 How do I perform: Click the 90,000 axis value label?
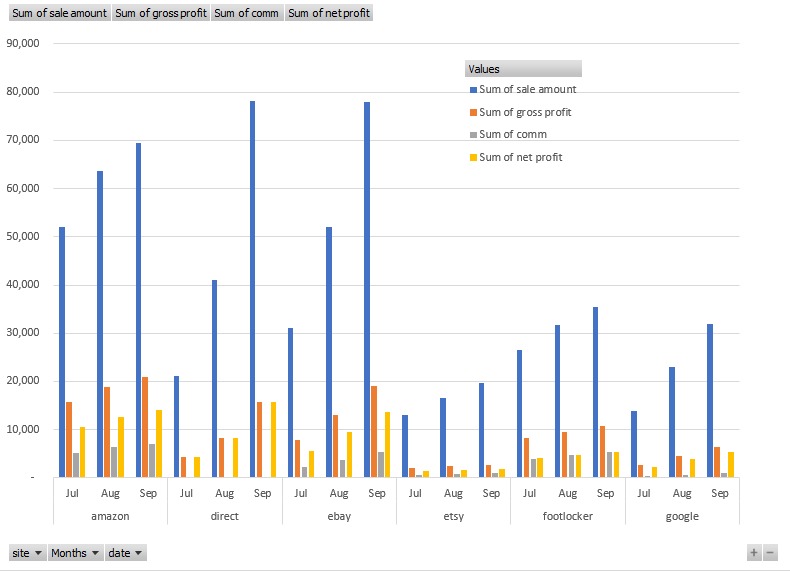[x=23, y=43]
